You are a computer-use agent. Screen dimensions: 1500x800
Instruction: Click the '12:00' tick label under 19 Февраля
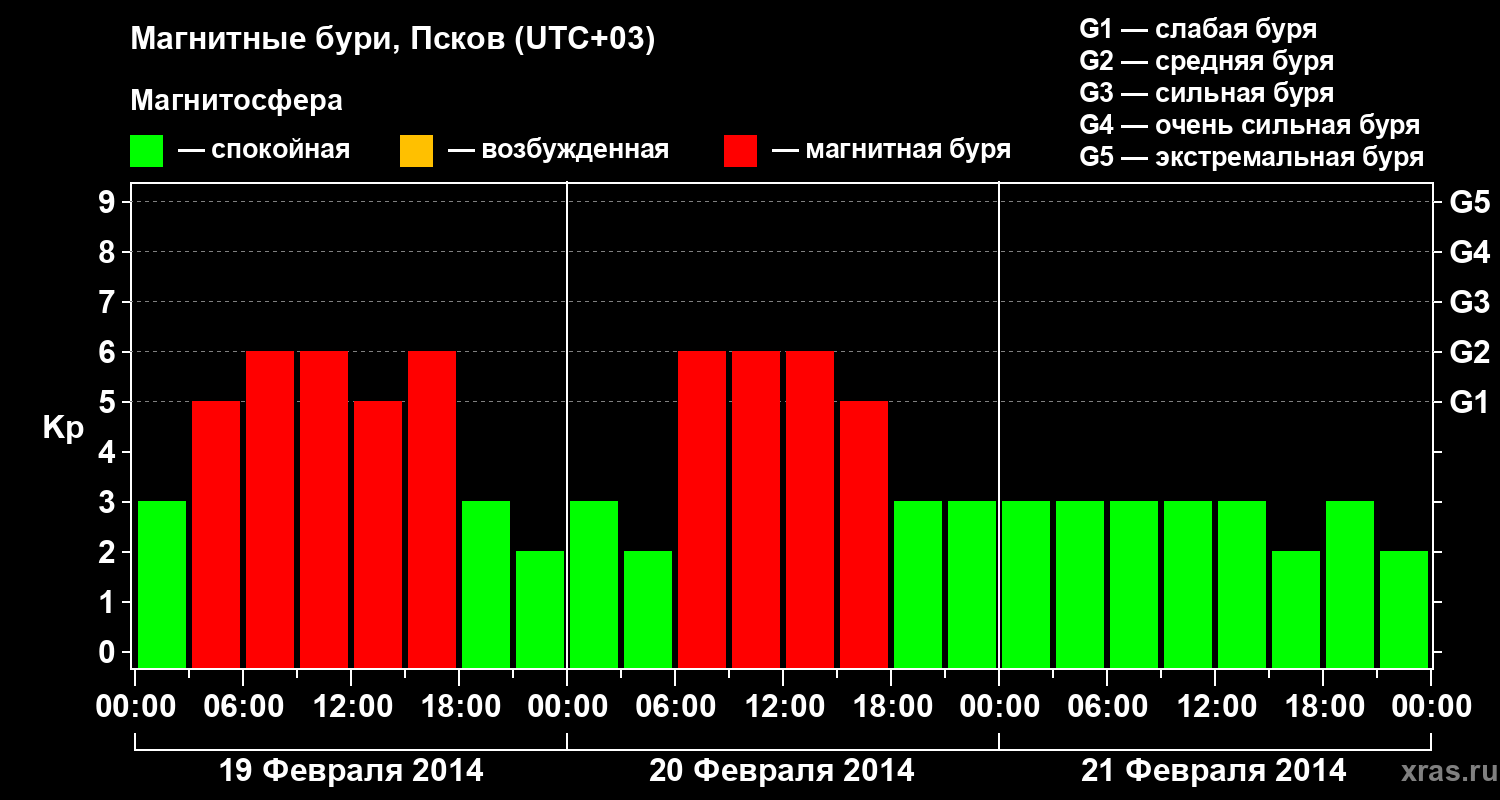click(351, 707)
